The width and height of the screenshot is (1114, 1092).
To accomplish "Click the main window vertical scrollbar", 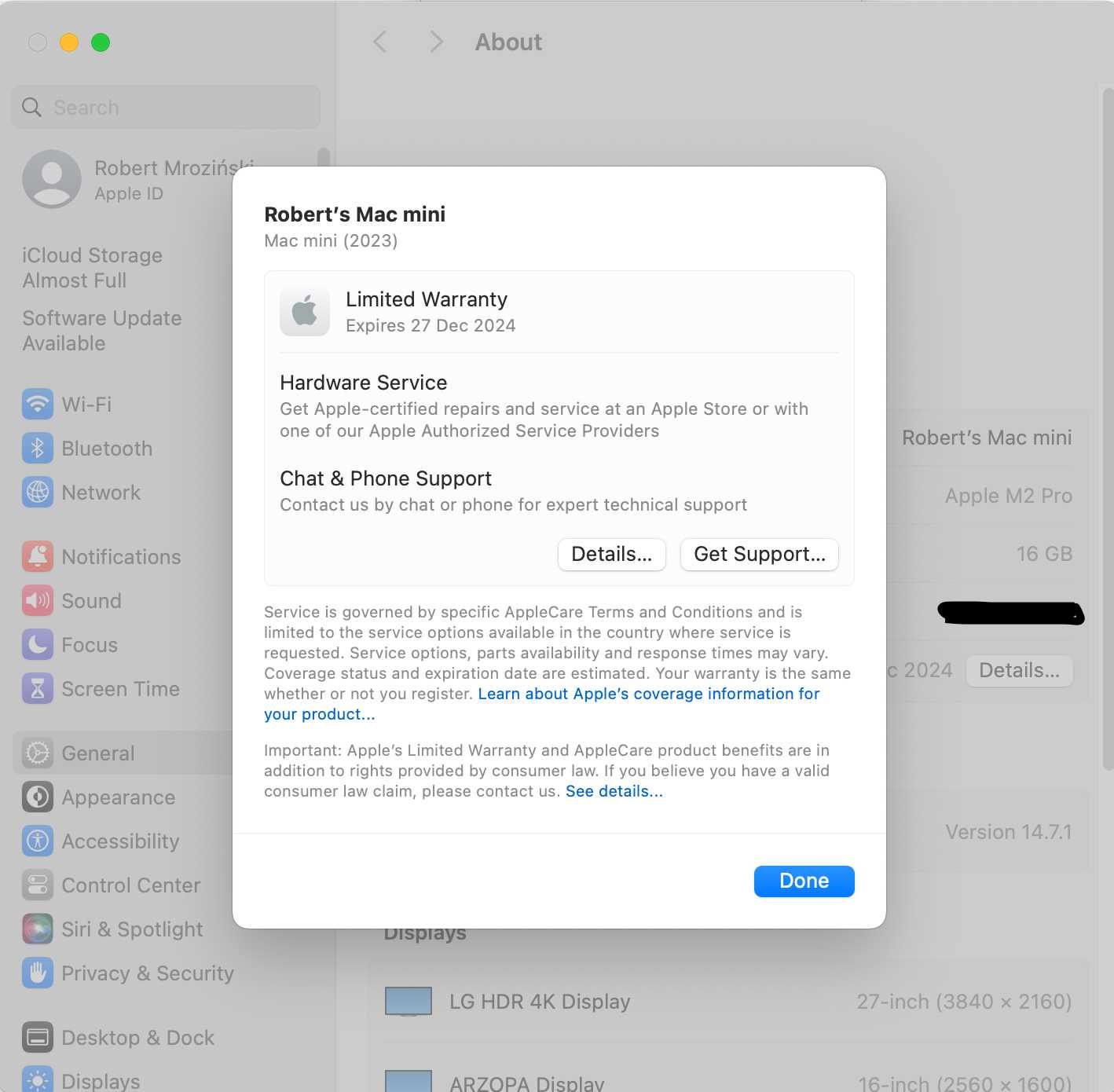I will click(1108, 428).
